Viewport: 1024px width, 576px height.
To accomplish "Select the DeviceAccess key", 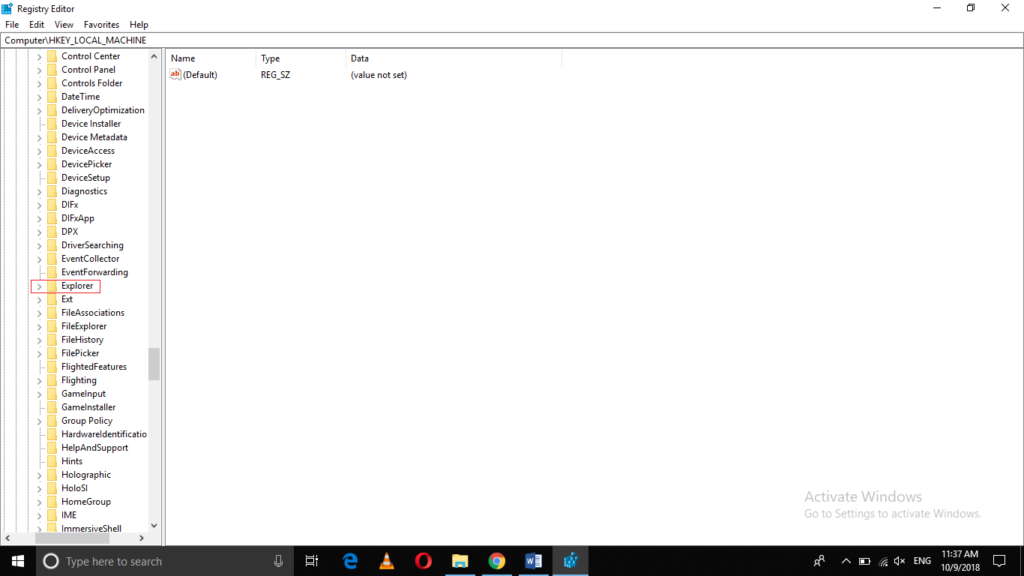I will coord(88,151).
